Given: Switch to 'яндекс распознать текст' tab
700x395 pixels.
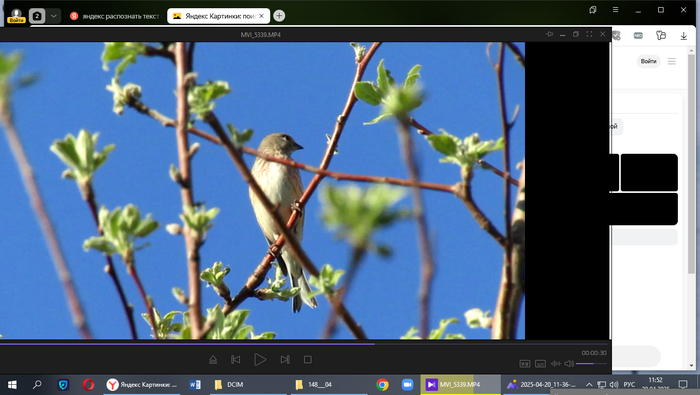Looking at the screenshot, I should (115, 16).
